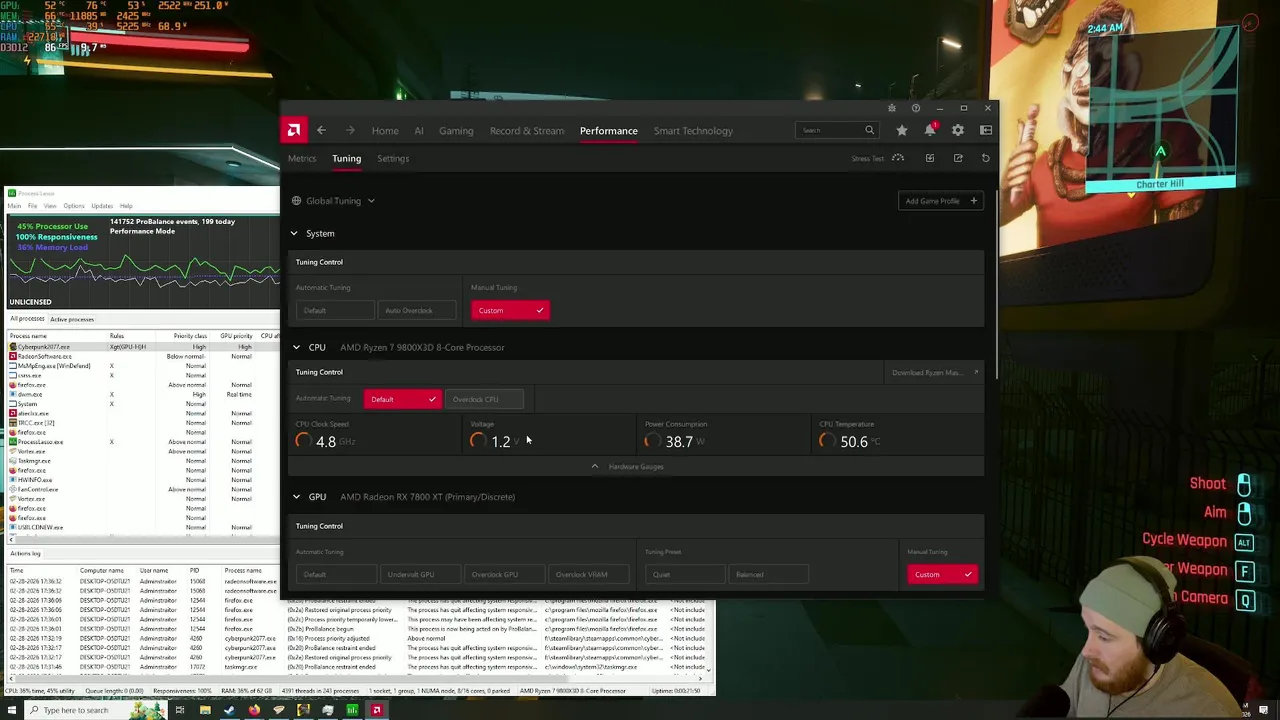Open Task View on the taskbar
The width and height of the screenshot is (1280, 720).
180,710
